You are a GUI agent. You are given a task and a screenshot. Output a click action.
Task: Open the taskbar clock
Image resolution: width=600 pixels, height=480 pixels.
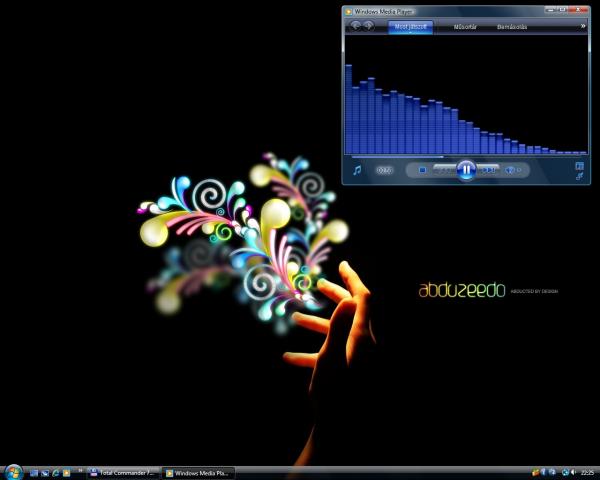(588, 473)
